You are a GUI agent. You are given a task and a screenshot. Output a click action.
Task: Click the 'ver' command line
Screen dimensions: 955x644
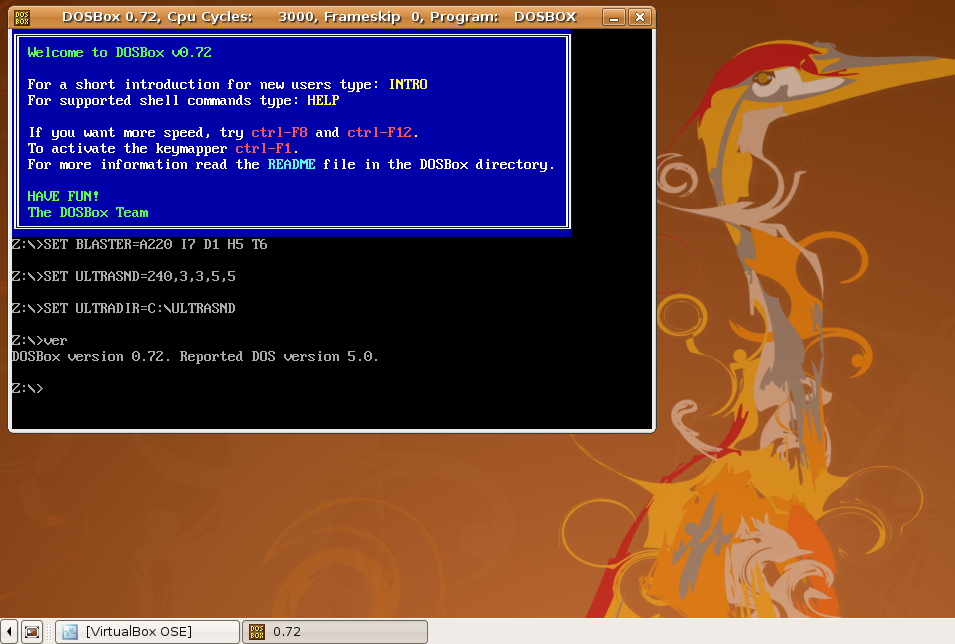[40, 340]
